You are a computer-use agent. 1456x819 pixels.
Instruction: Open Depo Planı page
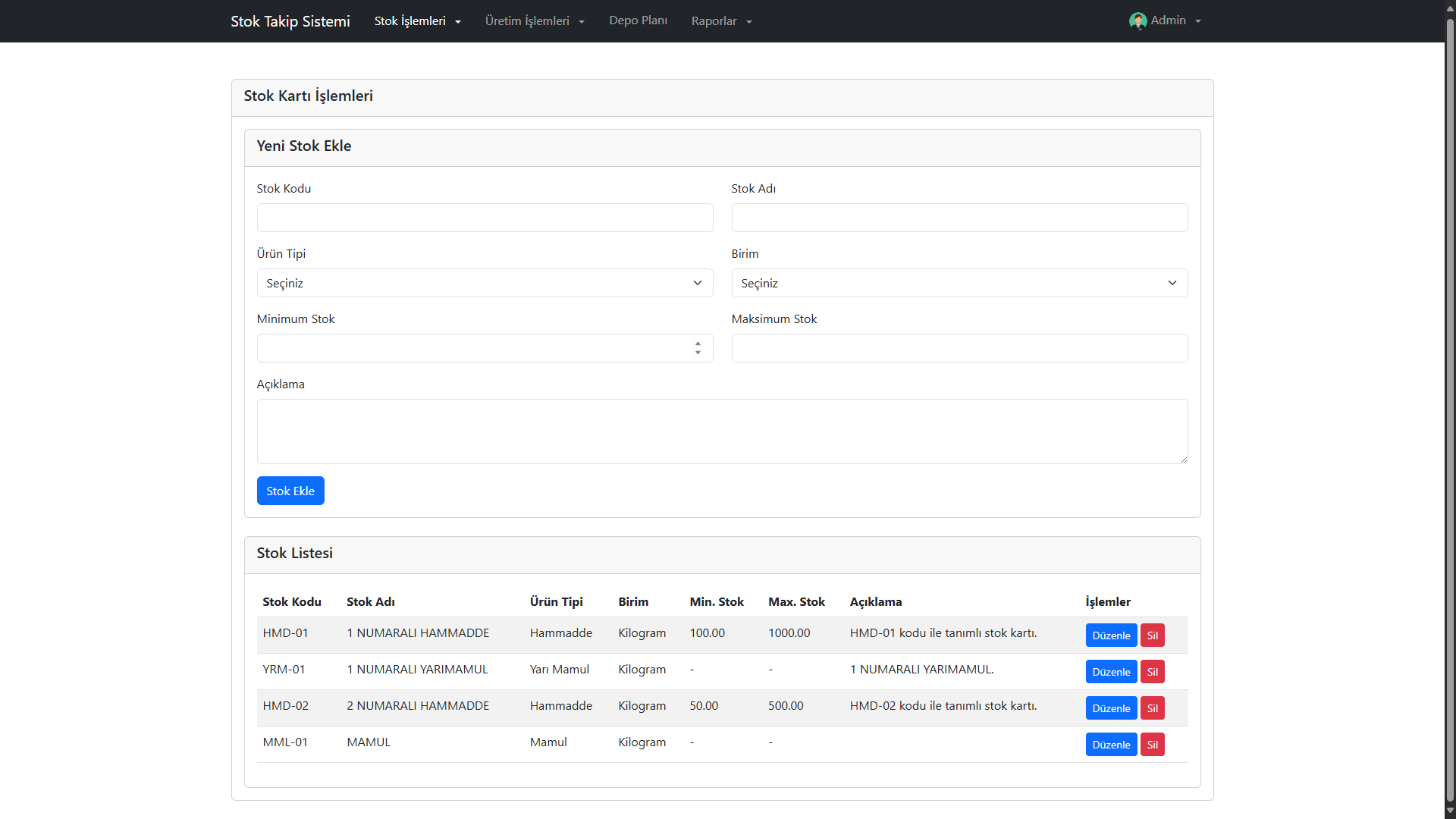point(638,20)
